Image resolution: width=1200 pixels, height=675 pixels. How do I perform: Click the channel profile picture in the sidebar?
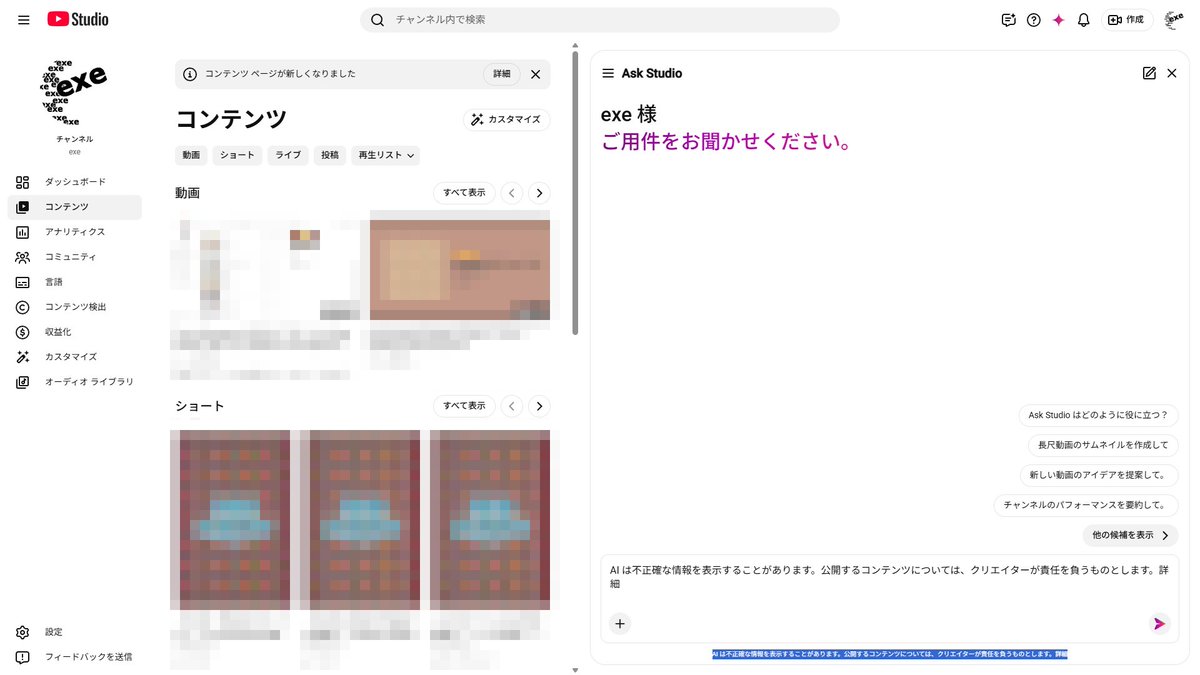point(74,91)
